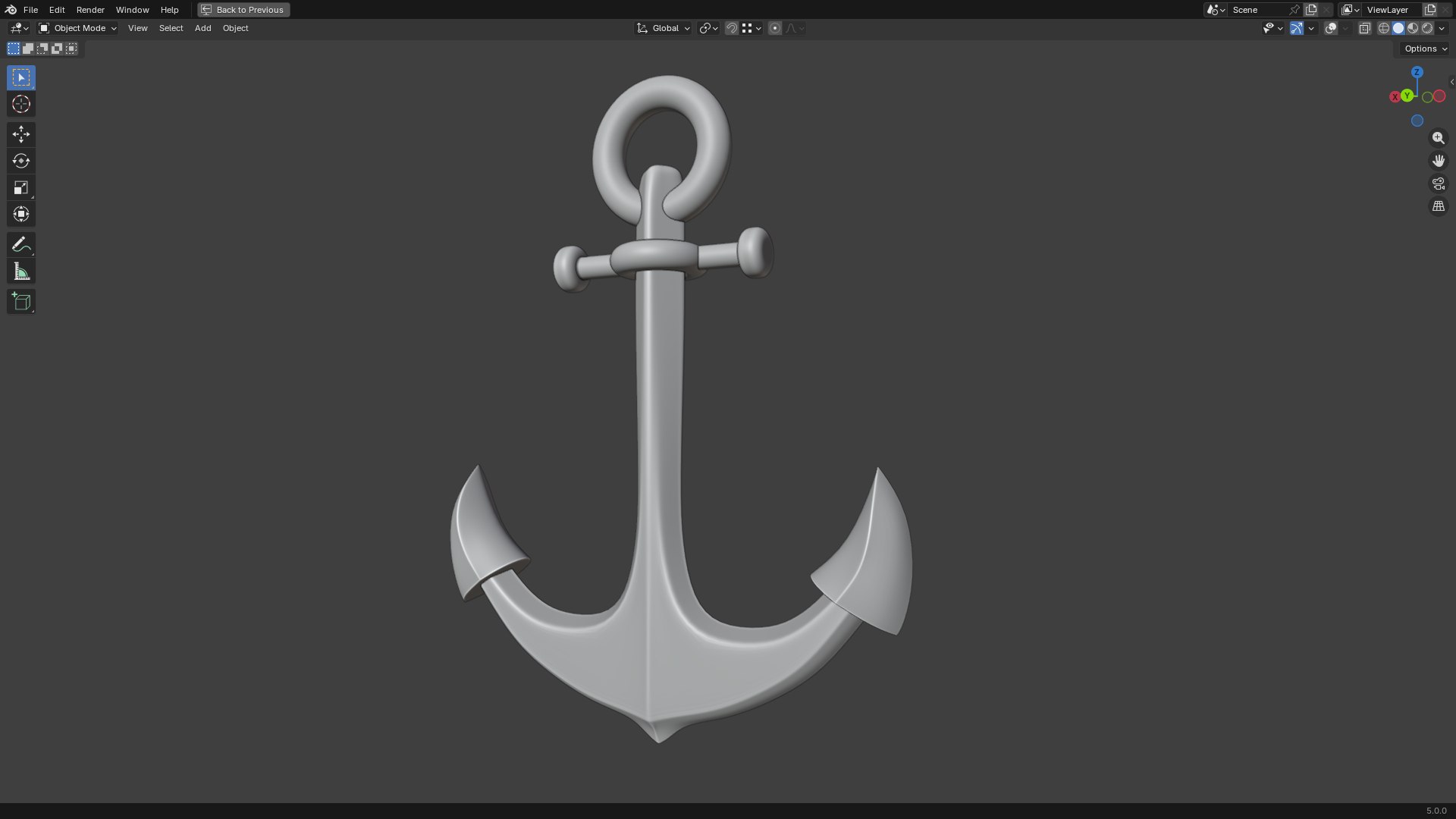1456x819 pixels.
Task: Open the snapping options dropdown
Action: (752, 28)
